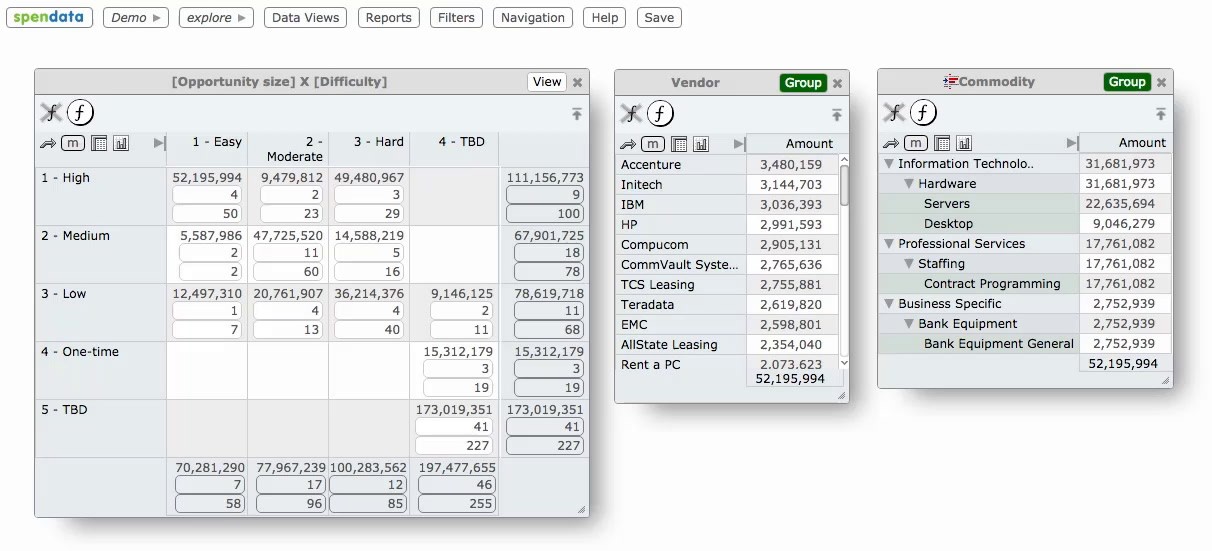
Task: Clear filter icon in Commodity panel
Action: point(892,112)
